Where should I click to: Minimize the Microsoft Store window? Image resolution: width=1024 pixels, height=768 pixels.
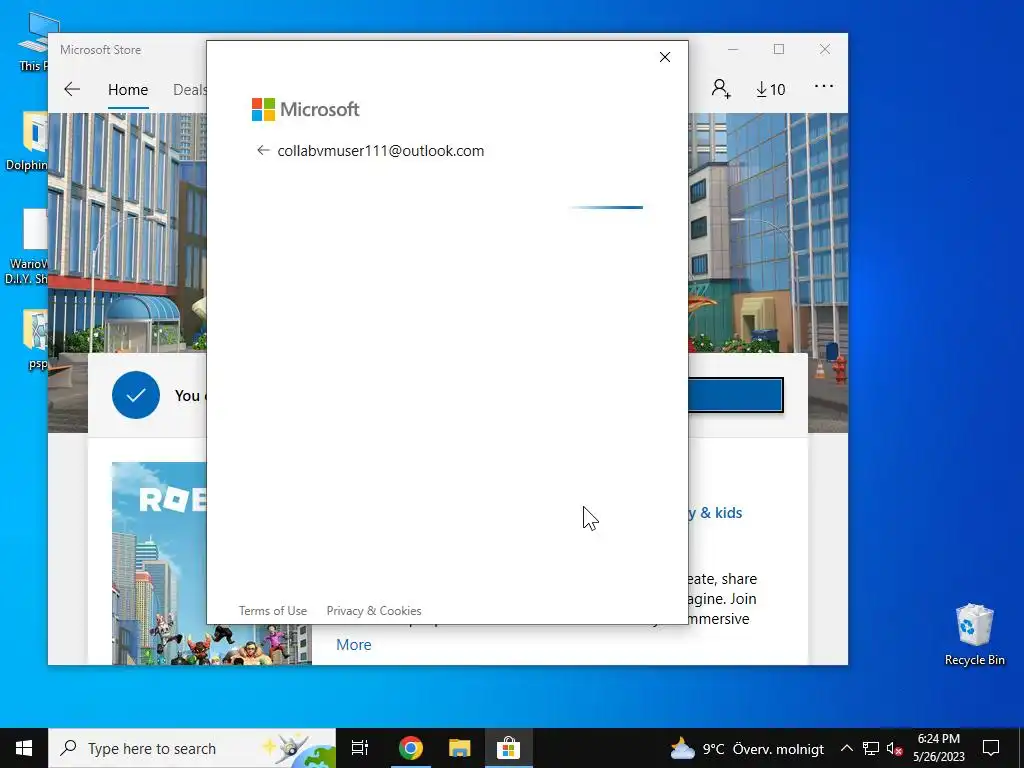point(733,50)
